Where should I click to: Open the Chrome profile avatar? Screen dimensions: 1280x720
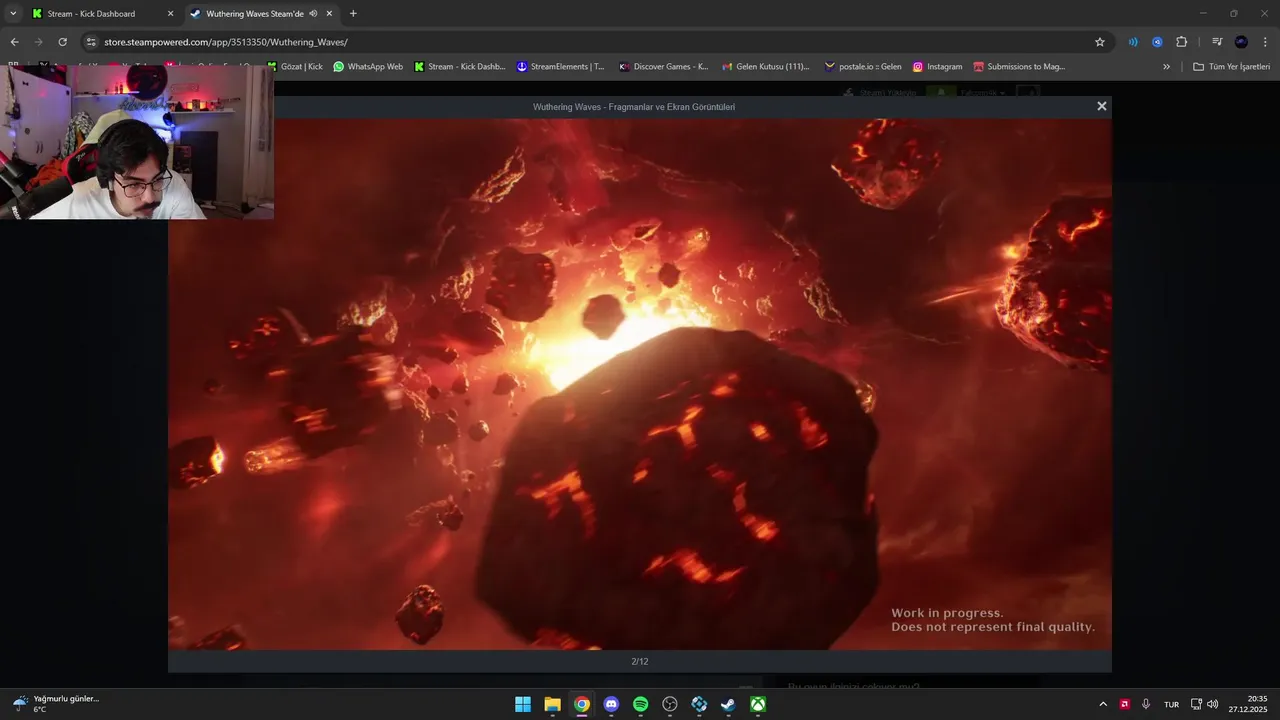(1241, 42)
